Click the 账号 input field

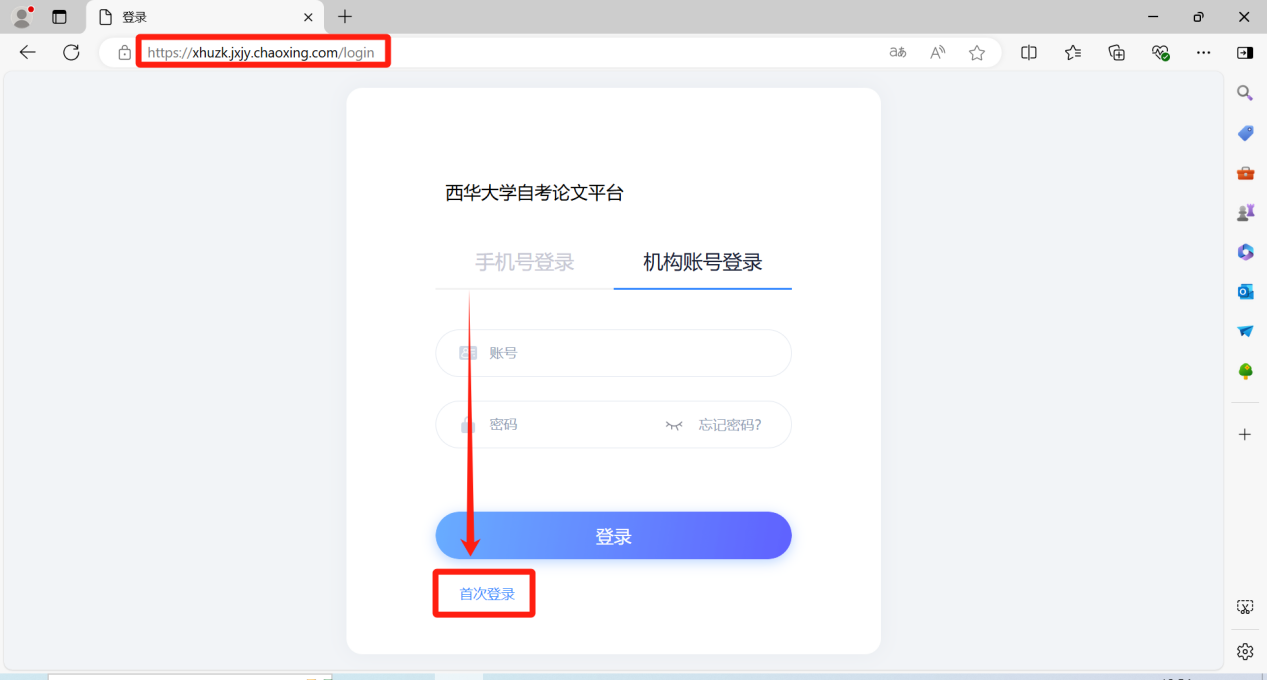[x=613, y=353]
